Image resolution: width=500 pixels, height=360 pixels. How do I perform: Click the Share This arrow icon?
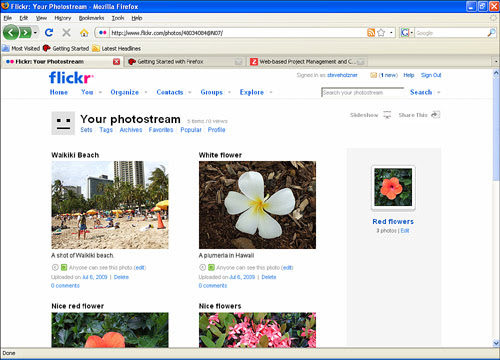(x=435, y=115)
